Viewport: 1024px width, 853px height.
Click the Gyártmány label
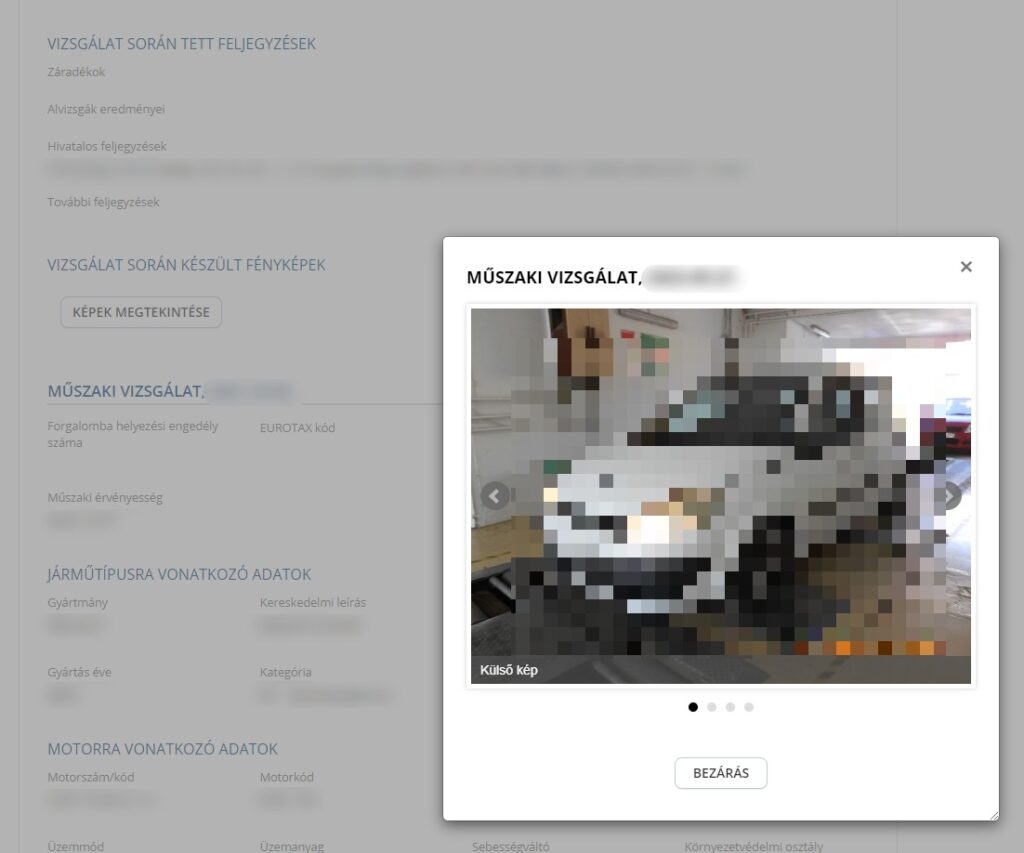77,602
